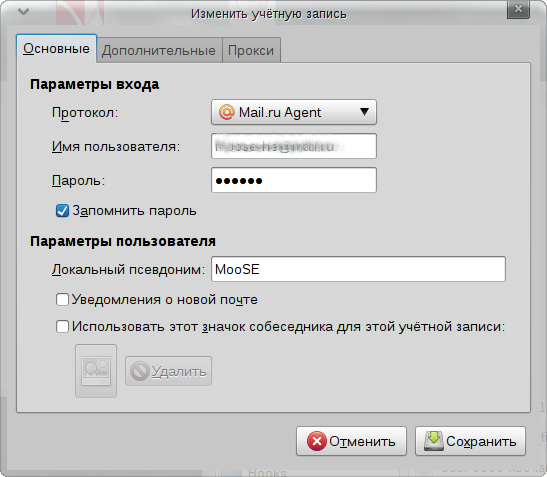Image resolution: width=547 pixels, height=477 pixels.
Task: Open the Protocol dropdown arrow
Action: coord(364,112)
